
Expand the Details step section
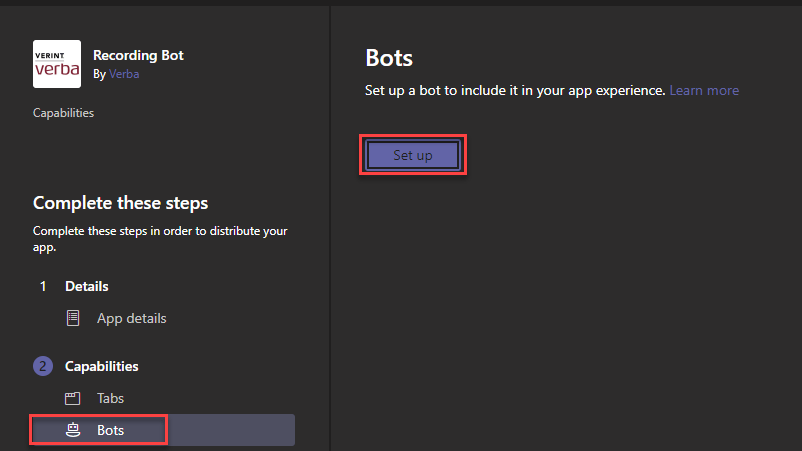click(87, 287)
